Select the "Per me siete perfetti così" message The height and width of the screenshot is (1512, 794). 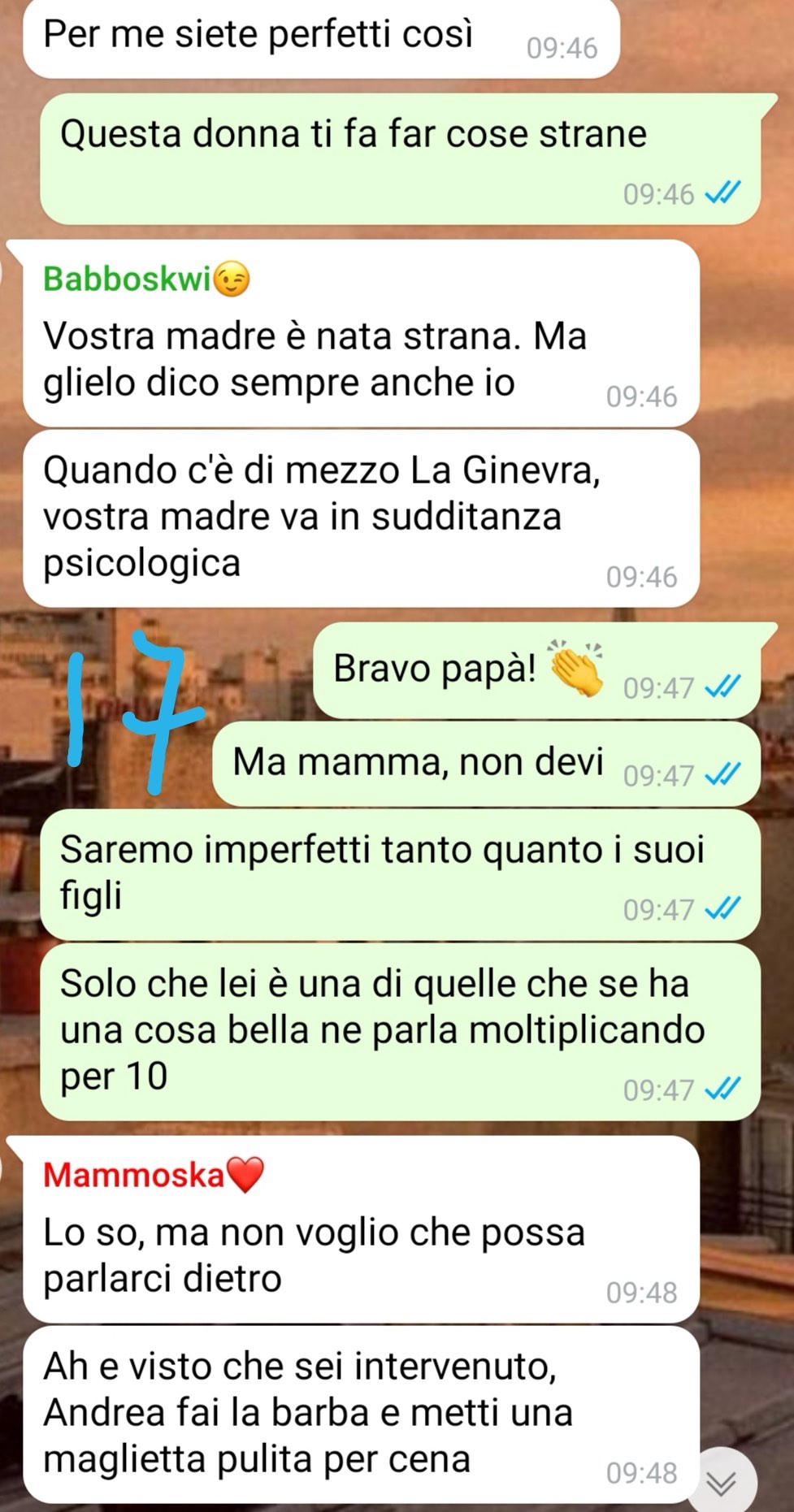click(322, 37)
